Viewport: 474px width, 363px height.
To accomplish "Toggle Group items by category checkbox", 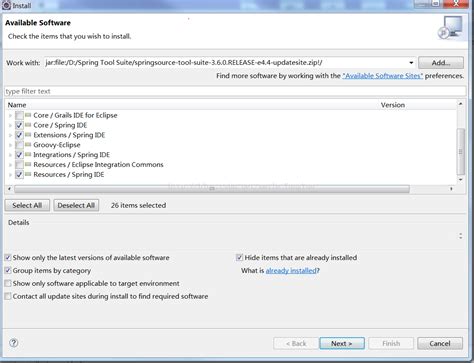I will tap(8, 270).
